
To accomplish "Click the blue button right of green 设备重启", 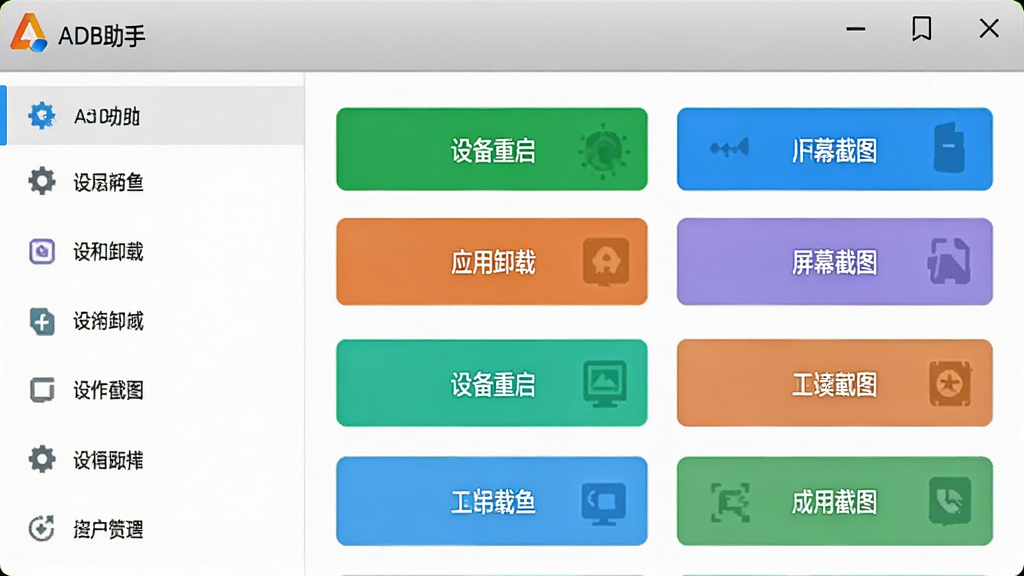I will (x=835, y=150).
